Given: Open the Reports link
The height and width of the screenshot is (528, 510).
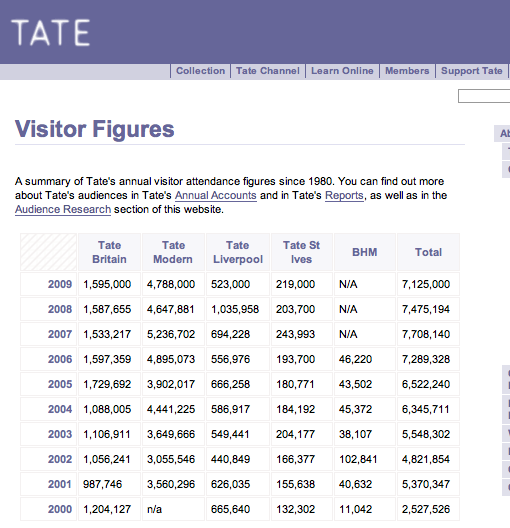Looking at the screenshot, I should coord(344,195).
